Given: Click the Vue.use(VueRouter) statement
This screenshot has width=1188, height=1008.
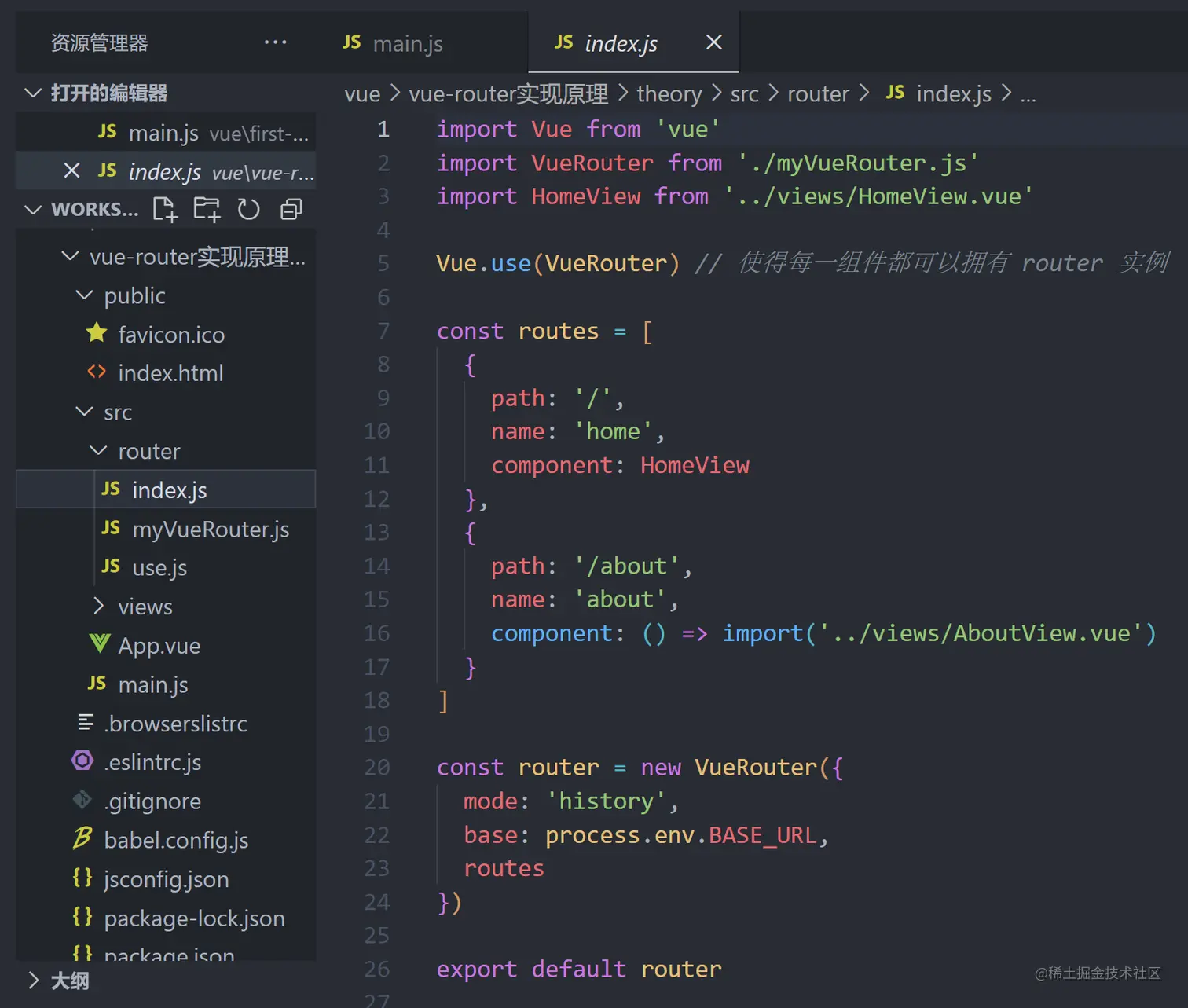Looking at the screenshot, I should [x=558, y=263].
